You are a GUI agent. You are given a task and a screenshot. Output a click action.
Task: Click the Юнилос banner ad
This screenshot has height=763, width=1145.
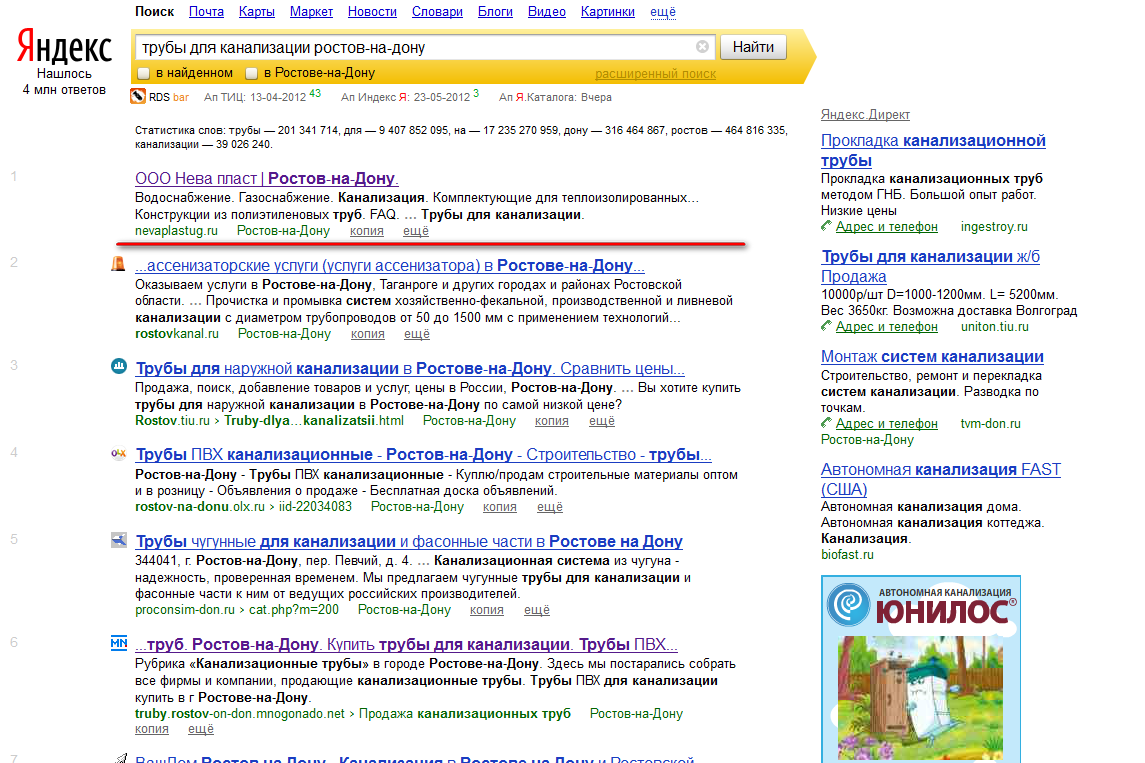pyautogui.click(x=921, y=669)
